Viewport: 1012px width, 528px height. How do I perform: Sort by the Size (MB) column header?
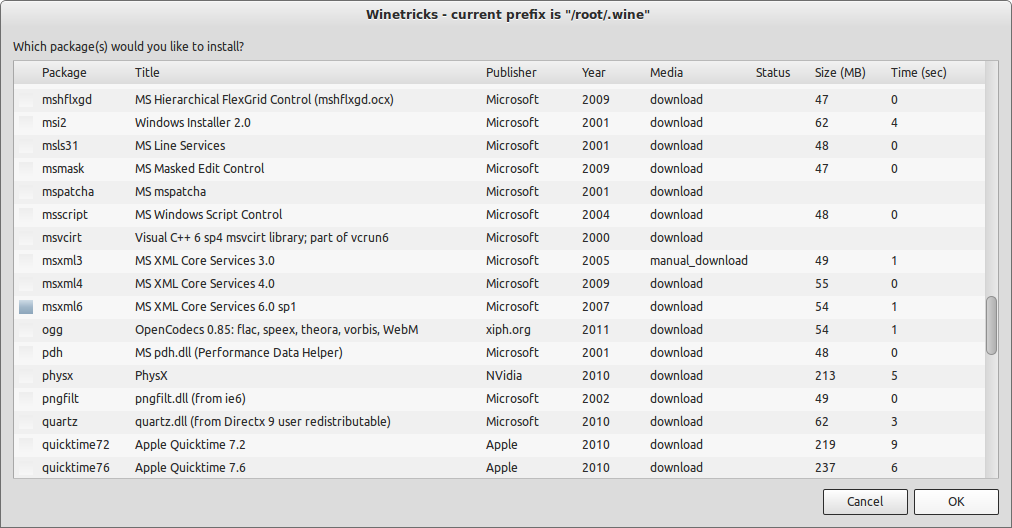click(840, 73)
